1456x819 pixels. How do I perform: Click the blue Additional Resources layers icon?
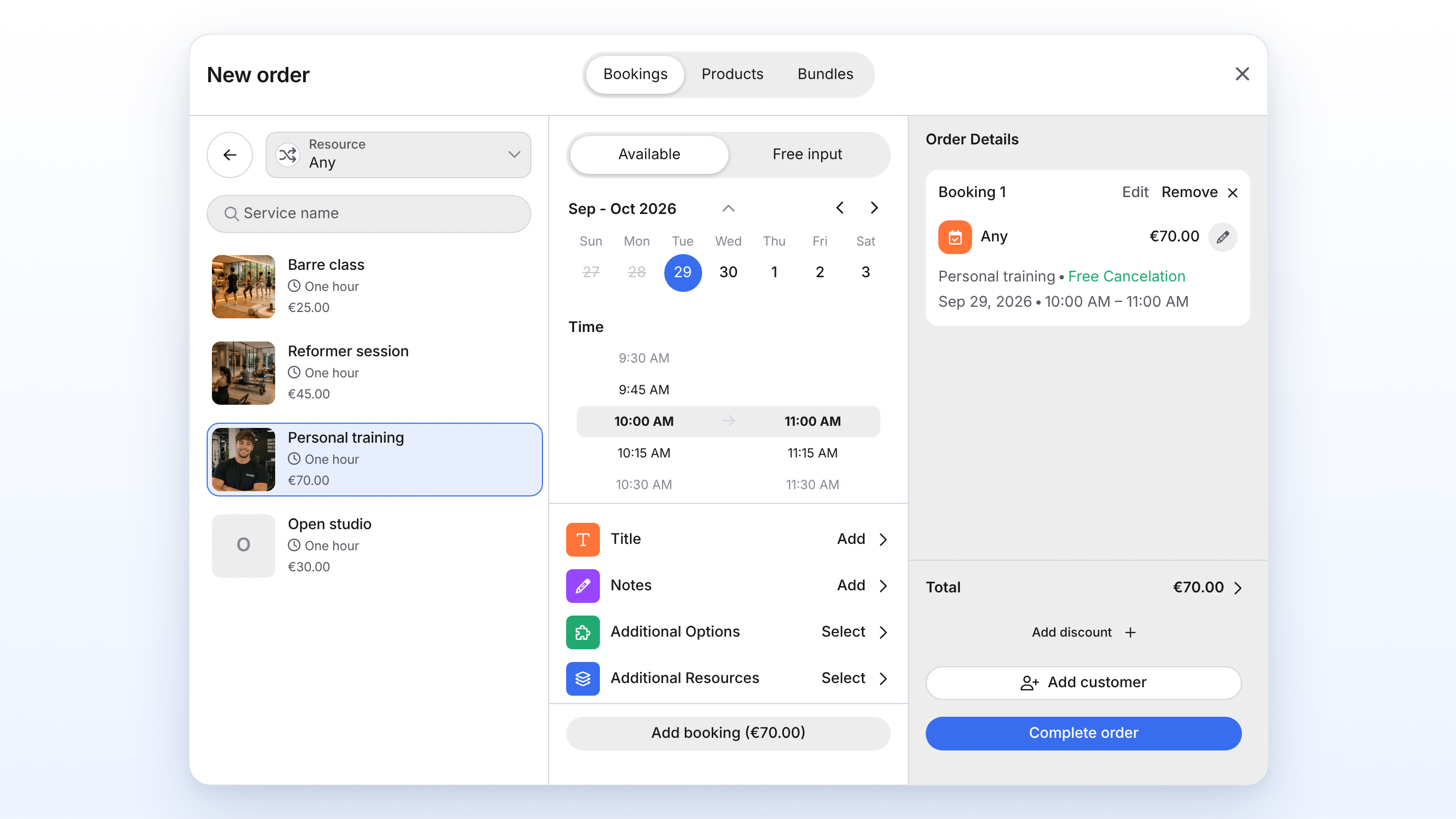coord(583,678)
